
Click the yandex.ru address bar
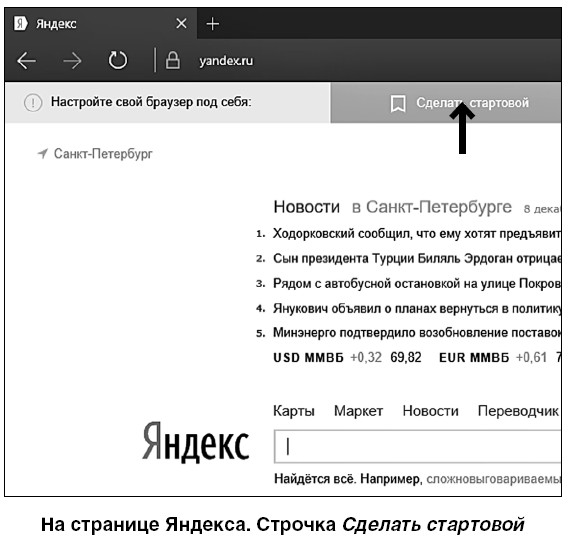coord(226,61)
